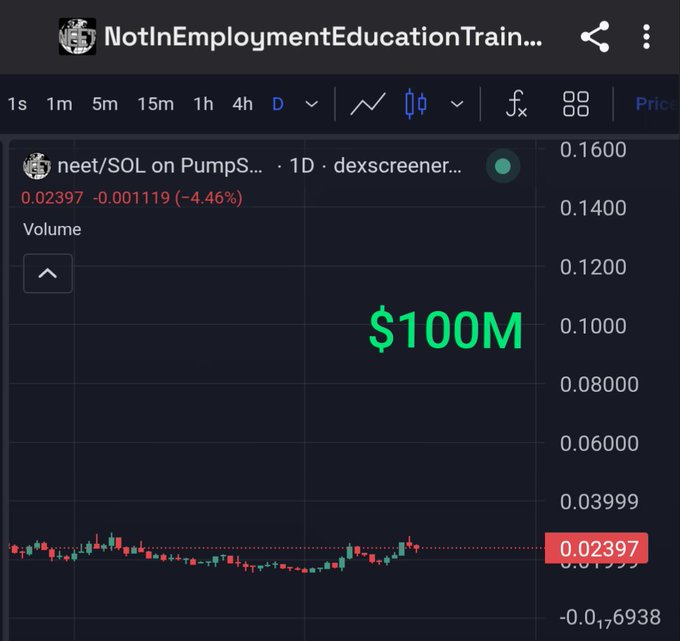Click the 0.1000 price axis label
This screenshot has height=641, width=680.
coord(593,326)
